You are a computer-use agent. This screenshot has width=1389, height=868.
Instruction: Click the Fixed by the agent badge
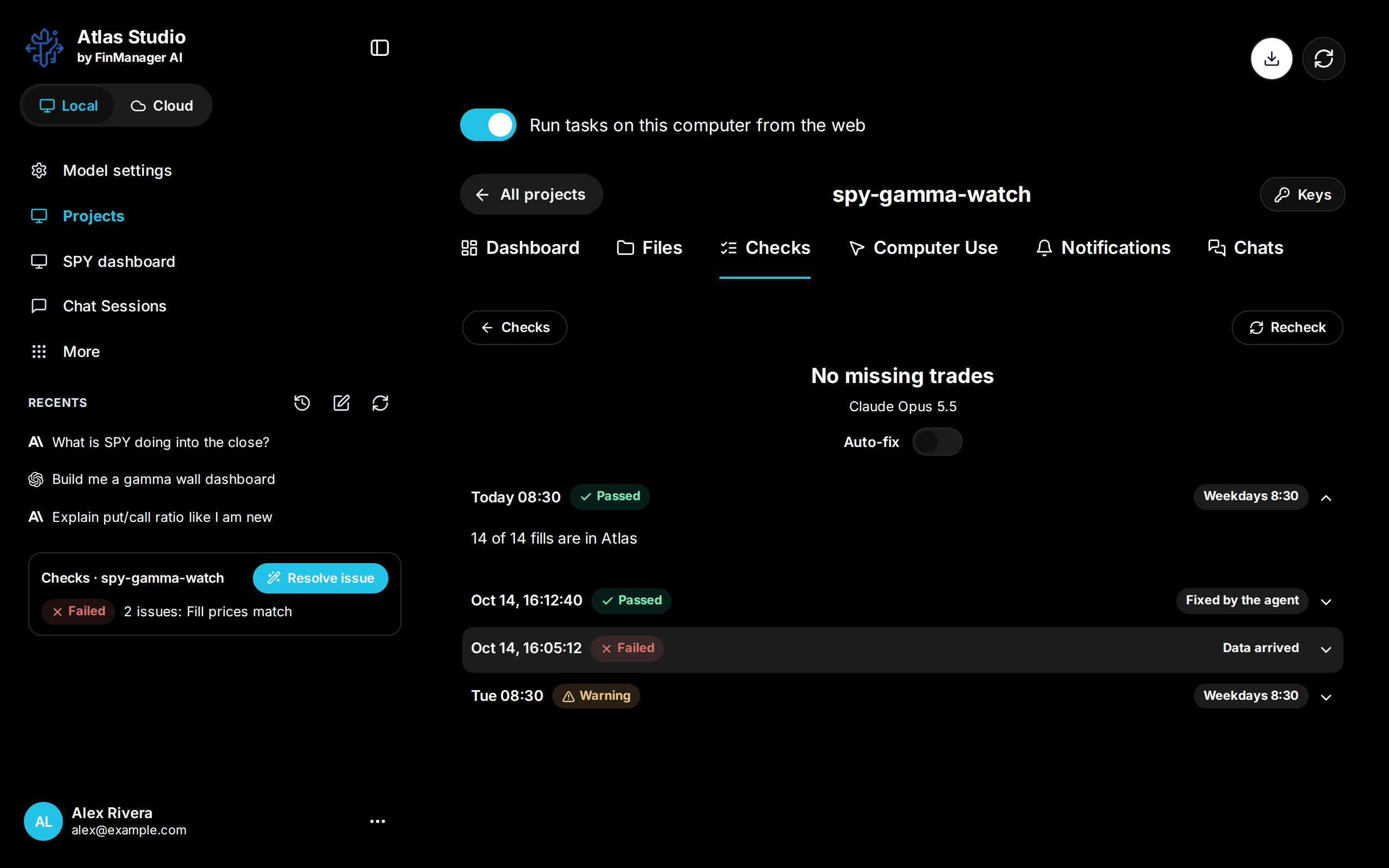click(x=1242, y=601)
